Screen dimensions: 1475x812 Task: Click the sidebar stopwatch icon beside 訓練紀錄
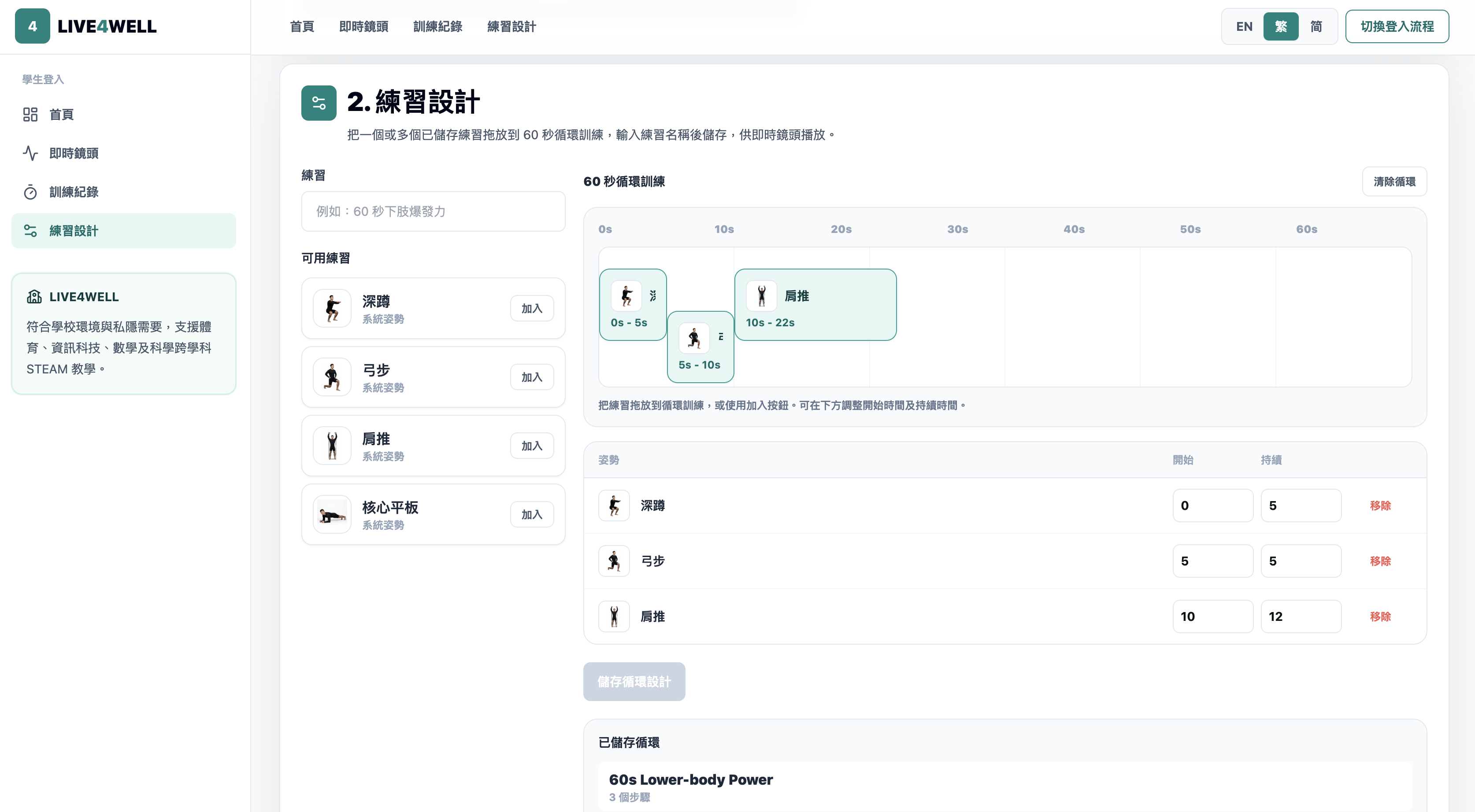point(30,192)
